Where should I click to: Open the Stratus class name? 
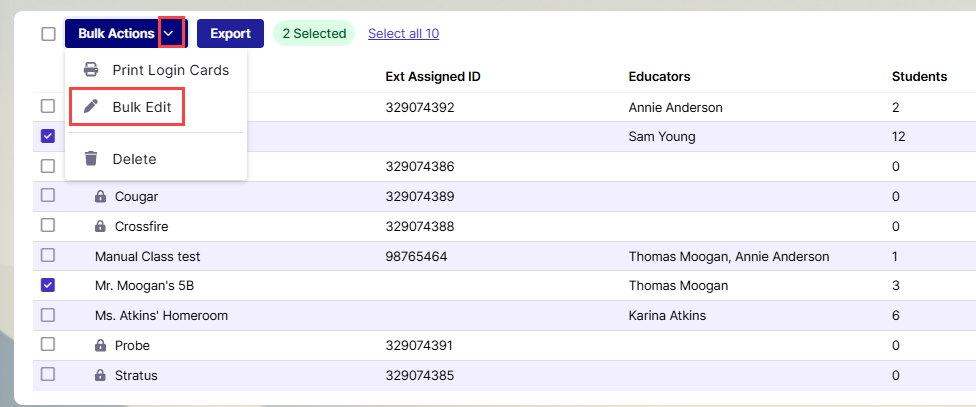pos(136,375)
